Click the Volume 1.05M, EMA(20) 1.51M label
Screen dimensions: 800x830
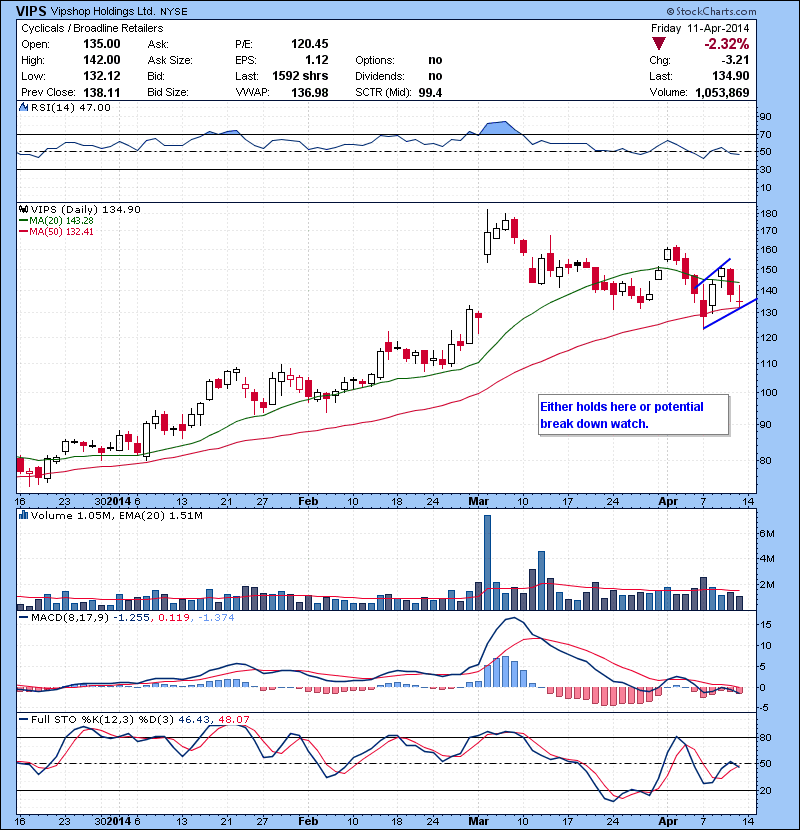pyautogui.click(x=116, y=515)
